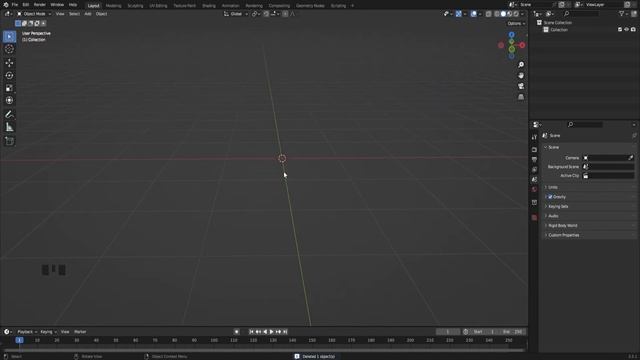The height and width of the screenshot is (360, 640).
Task: Expand the Rigid Body World panel
Action: point(562,225)
